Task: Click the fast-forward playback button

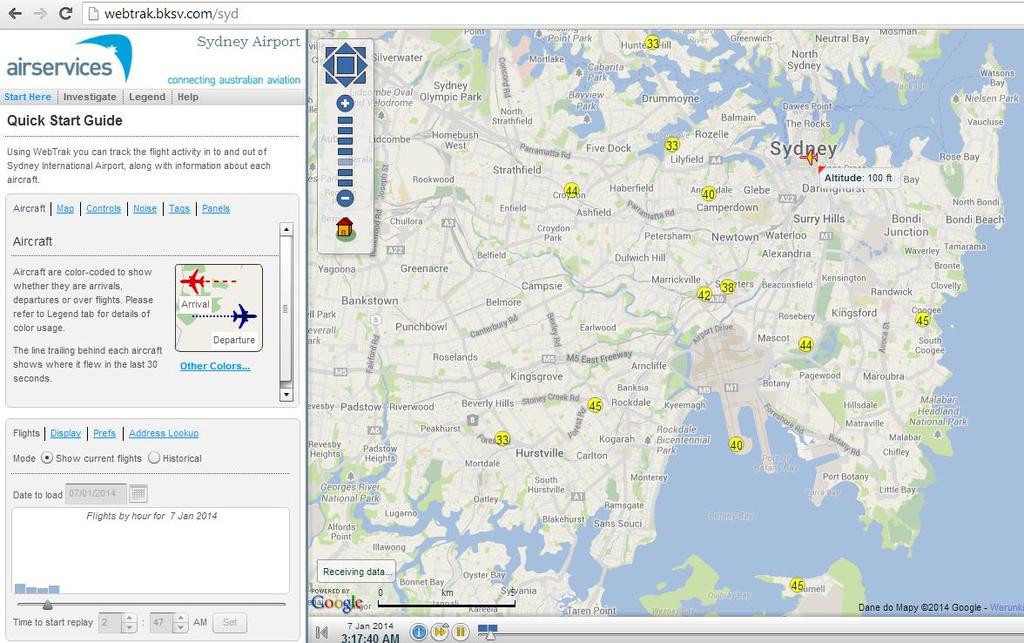Action: (x=440, y=632)
